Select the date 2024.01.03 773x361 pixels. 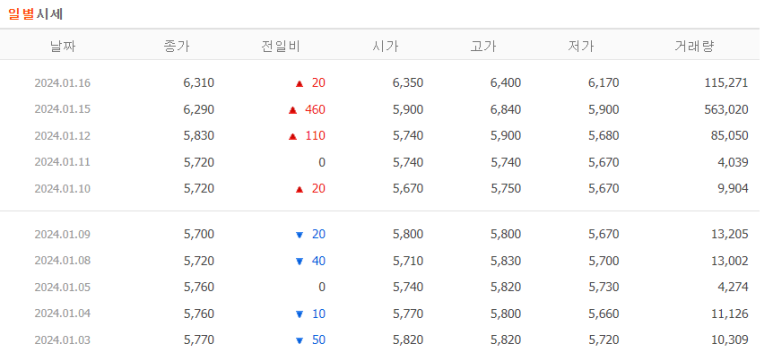point(63,340)
